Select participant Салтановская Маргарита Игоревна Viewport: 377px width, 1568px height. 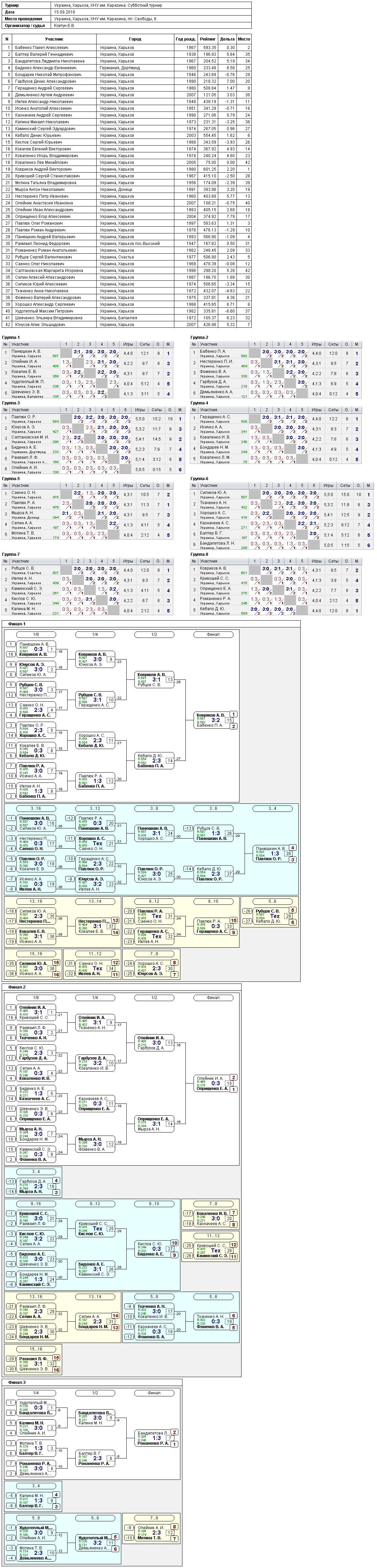pyautogui.click(x=49, y=270)
